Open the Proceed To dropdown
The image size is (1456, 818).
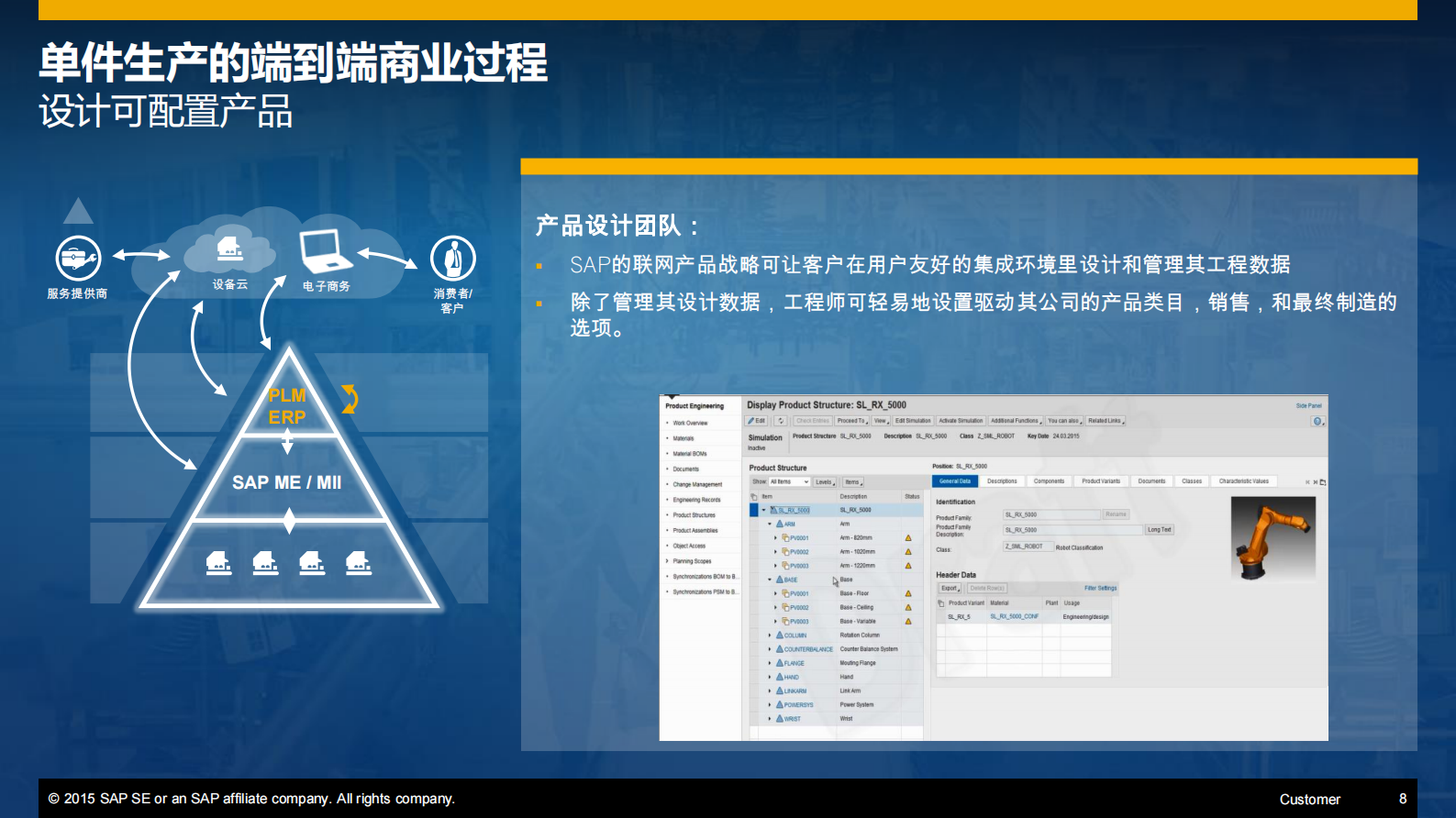click(852, 421)
